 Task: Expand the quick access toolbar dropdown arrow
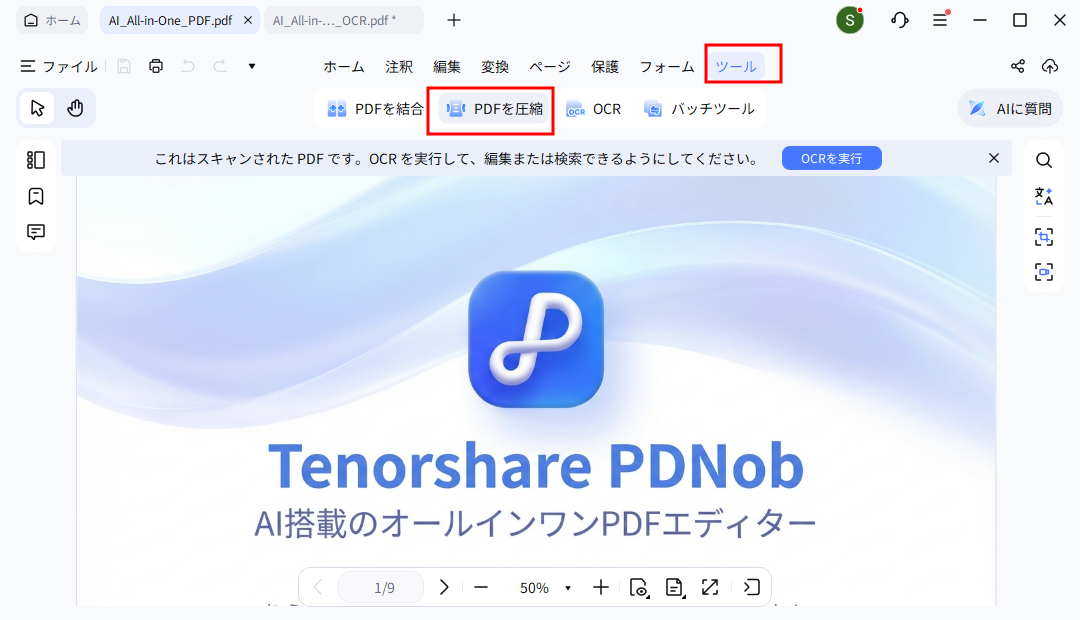pos(252,66)
